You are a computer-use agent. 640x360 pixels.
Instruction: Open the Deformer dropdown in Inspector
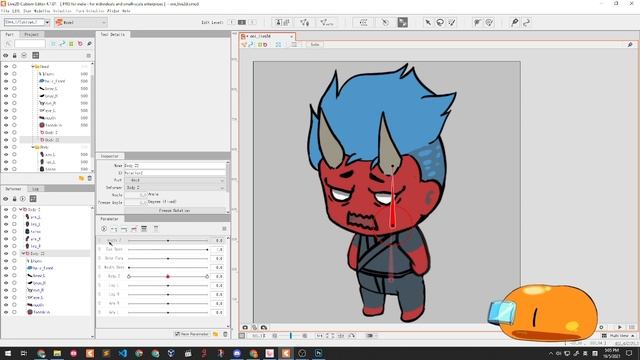tap(175, 187)
